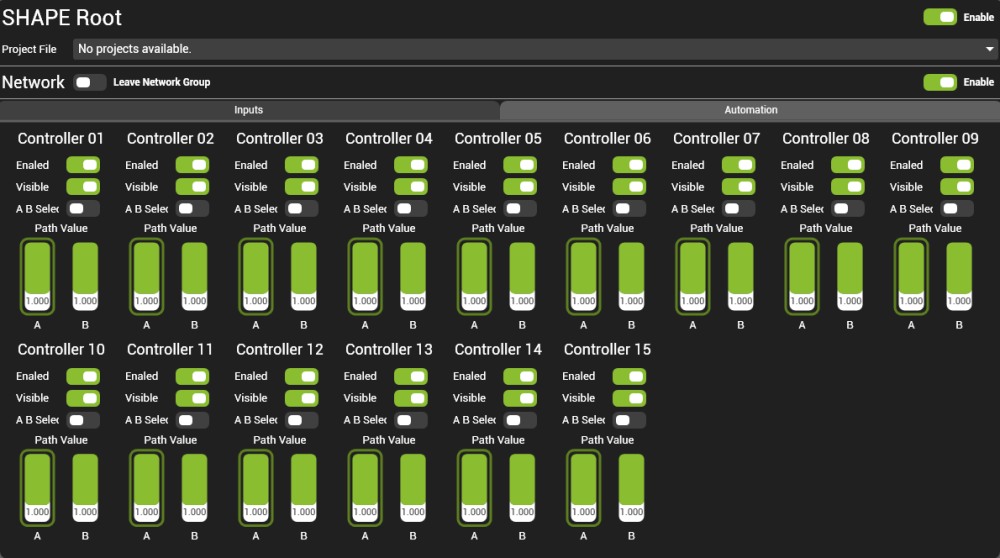
Task: Toggle Controller 12 Visible switch
Action: pyautogui.click(x=301, y=398)
